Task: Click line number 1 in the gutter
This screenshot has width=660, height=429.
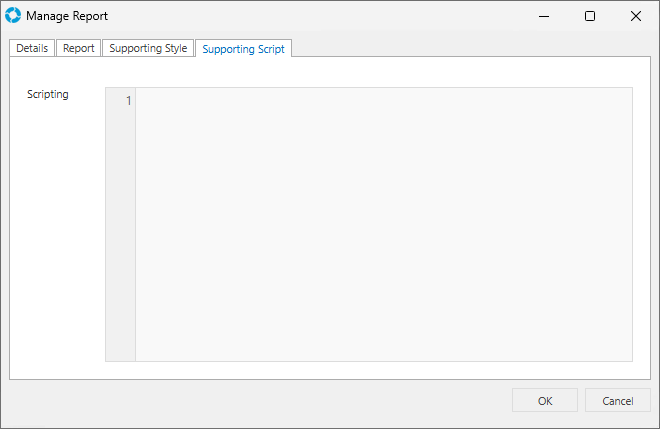Action: (128, 101)
